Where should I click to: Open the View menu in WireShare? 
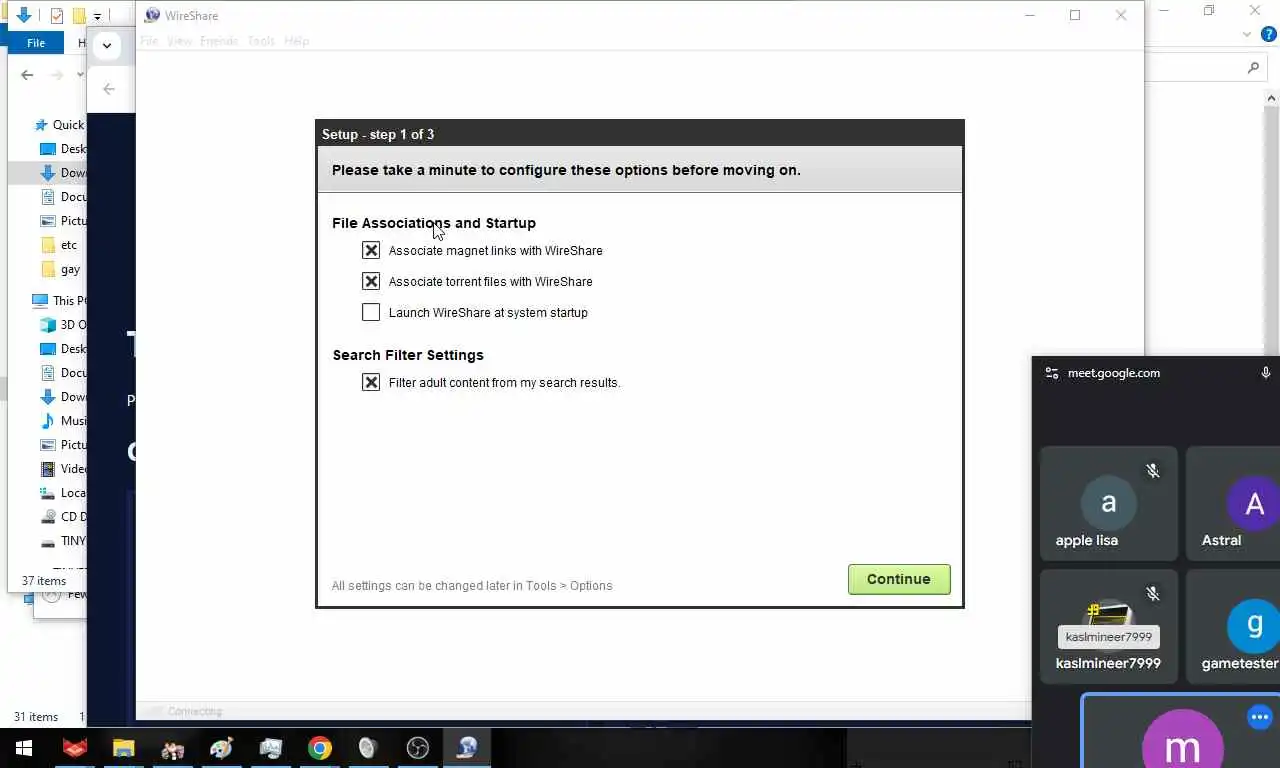pyautogui.click(x=179, y=41)
